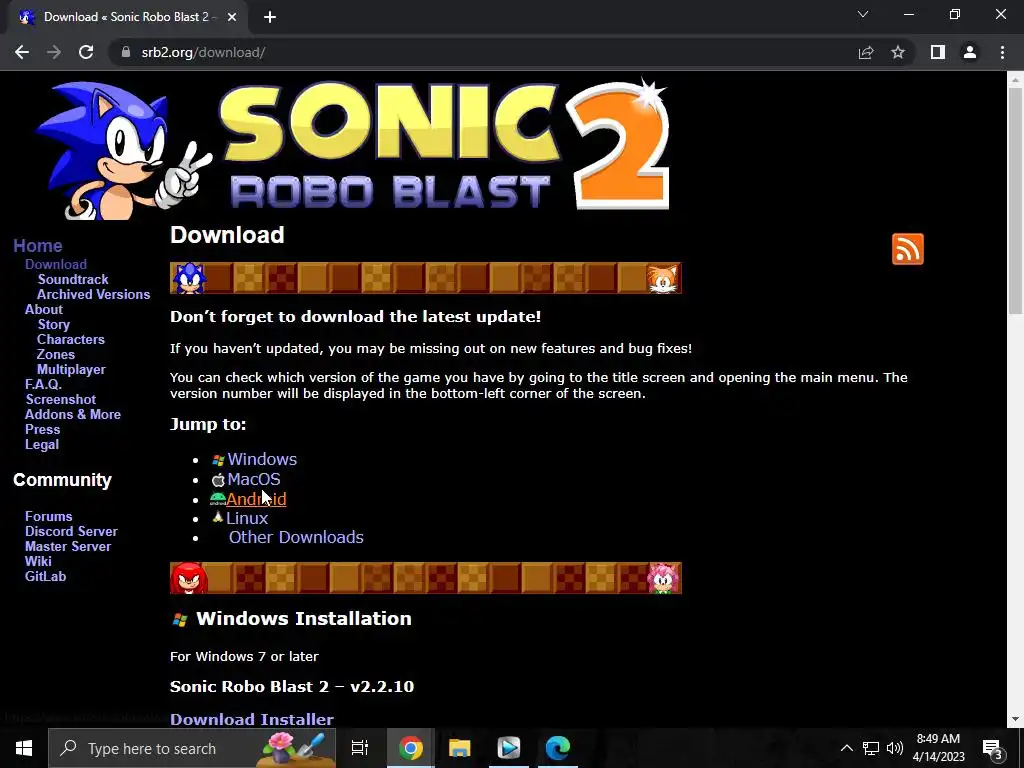The height and width of the screenshot is (768, 1024).
Task: Open Zones page in sidebar
Action: (56, 354)
